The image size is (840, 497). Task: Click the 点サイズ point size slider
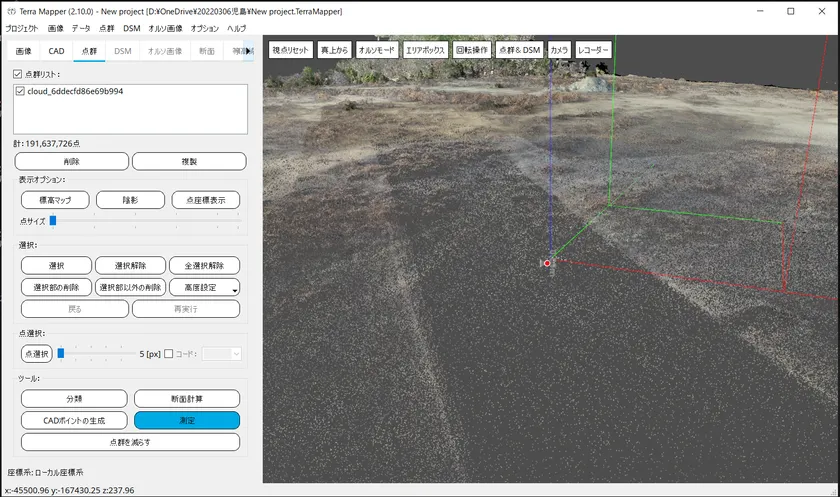click(x=53, y=221)
